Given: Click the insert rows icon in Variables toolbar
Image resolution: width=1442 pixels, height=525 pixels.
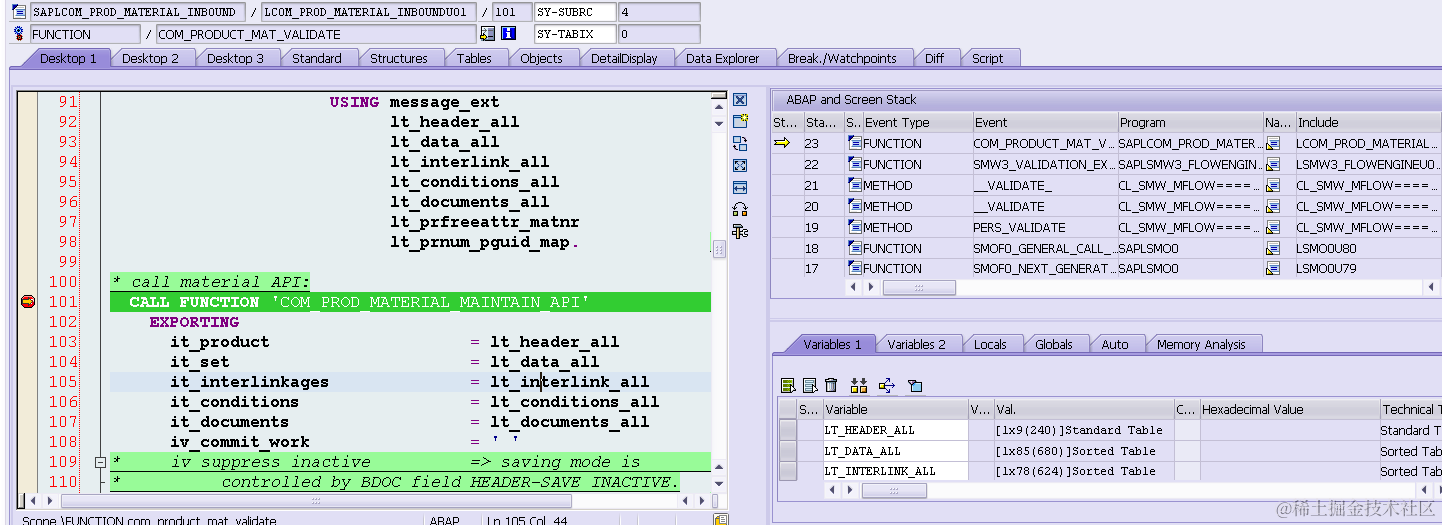Looking at the screenshot, I should tap(858, 385).
